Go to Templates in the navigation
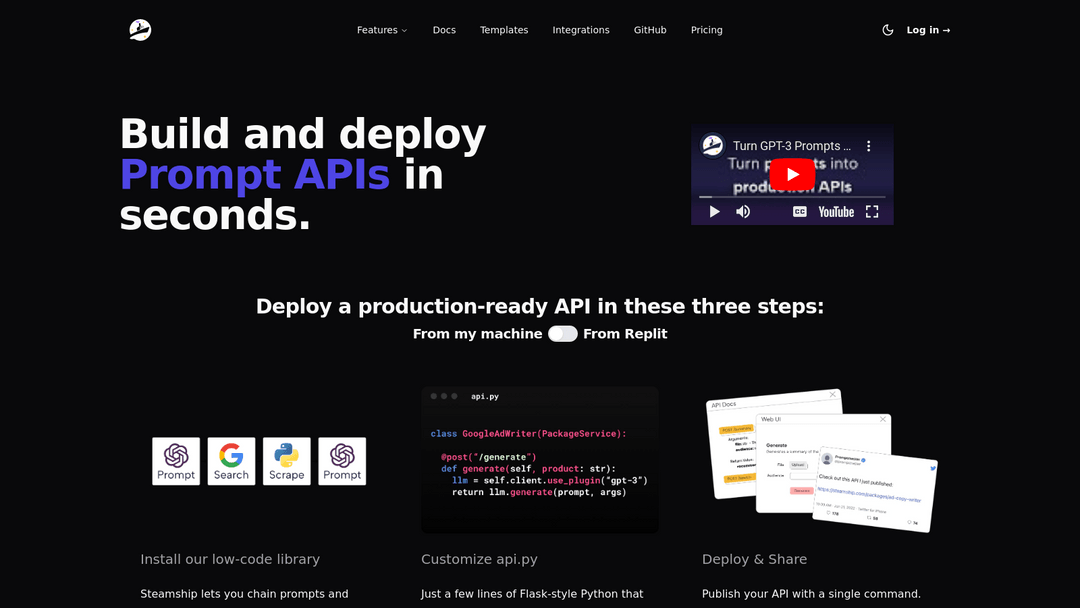Screen dimensions: 1080x608 [x=504, y=30]
